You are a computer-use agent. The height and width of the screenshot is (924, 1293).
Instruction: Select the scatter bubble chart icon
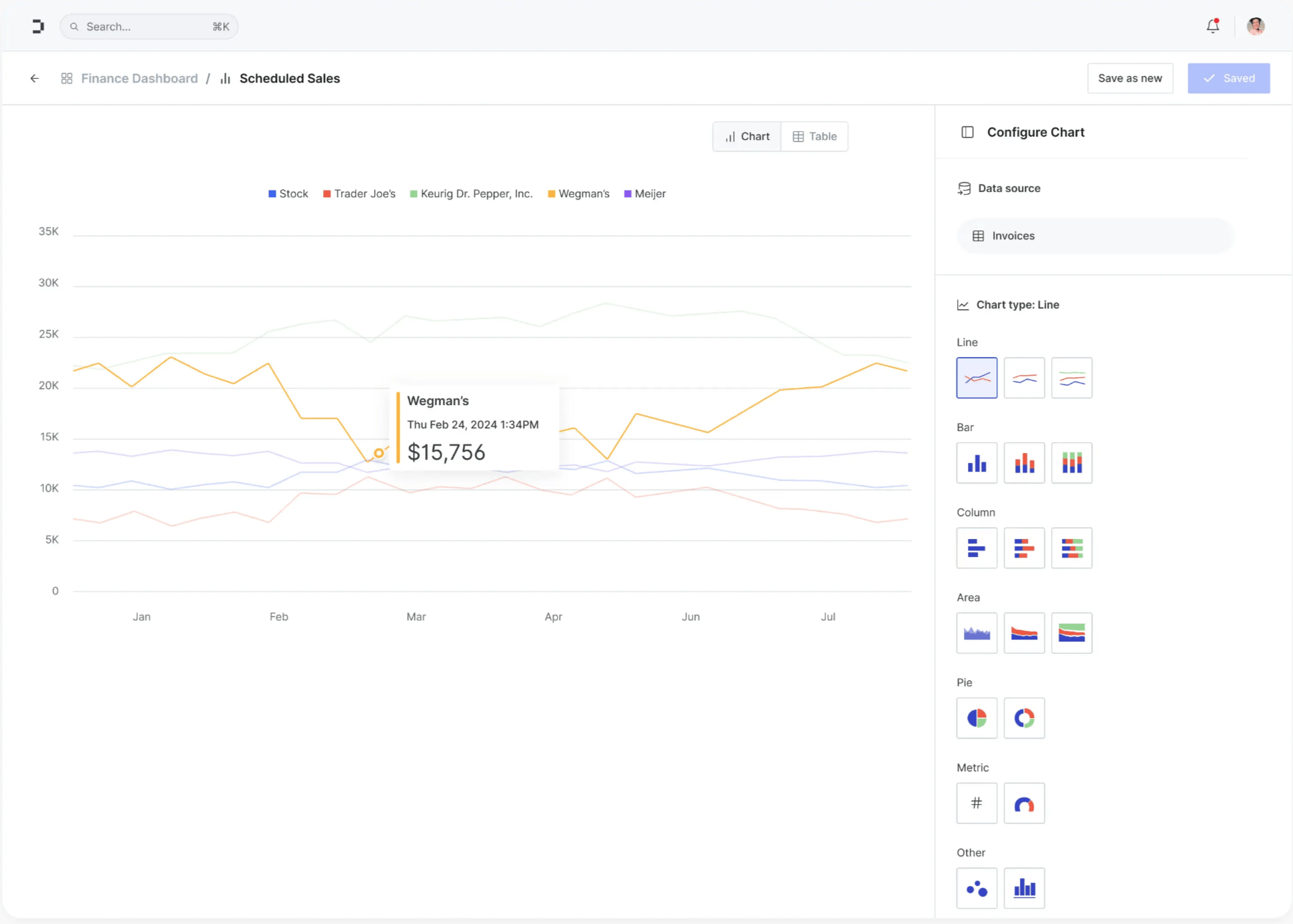click(x=977, y=888)
